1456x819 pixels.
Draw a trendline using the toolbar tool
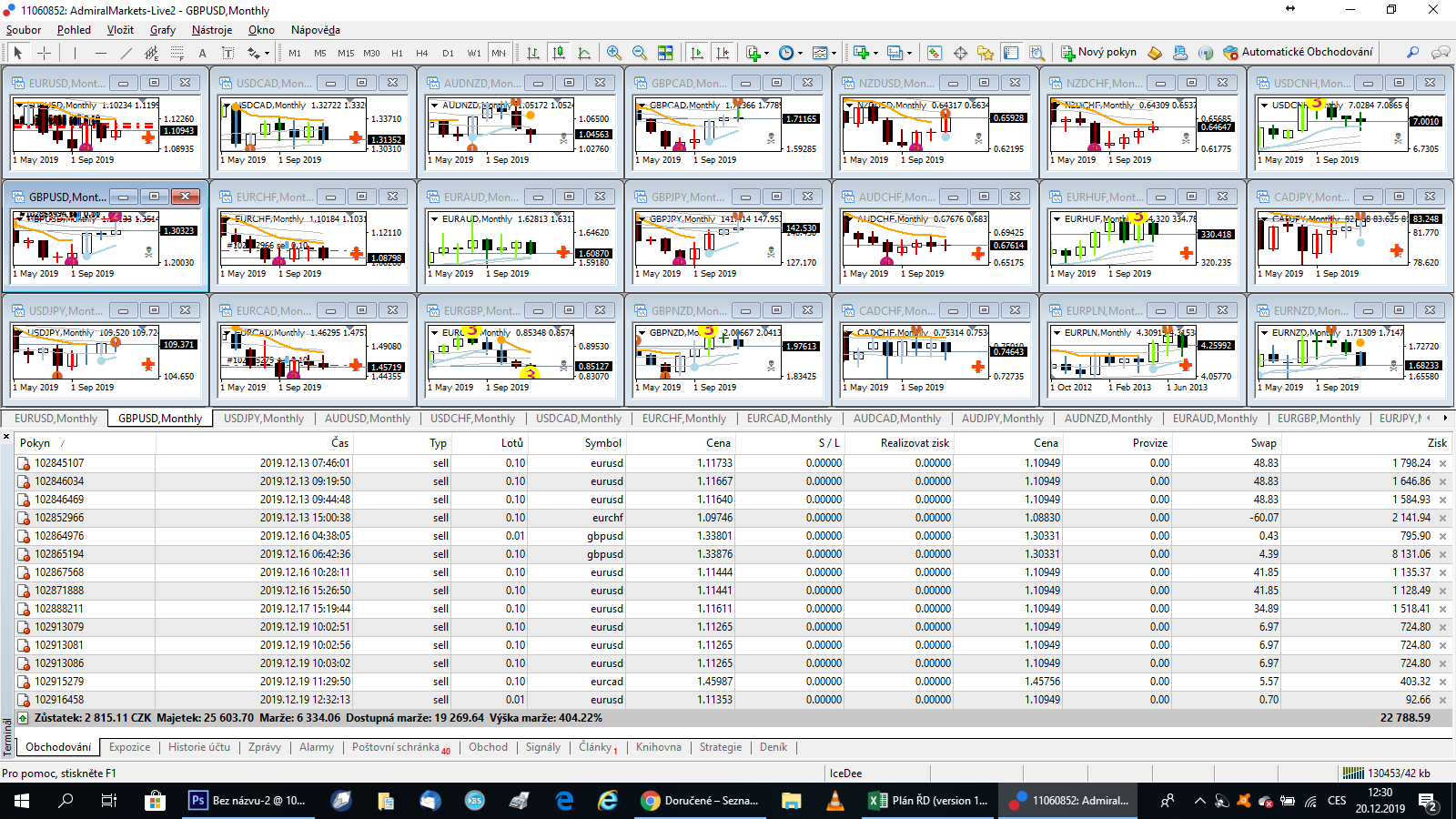pyautogui.click(x=126, y=53)
